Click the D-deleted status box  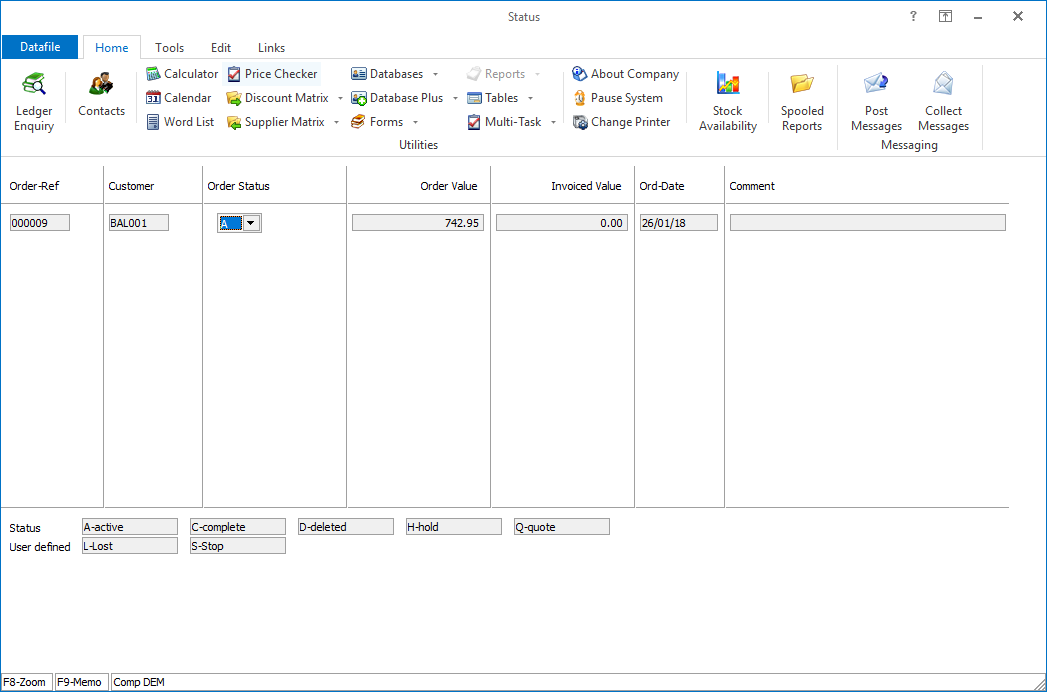point(346,527)
